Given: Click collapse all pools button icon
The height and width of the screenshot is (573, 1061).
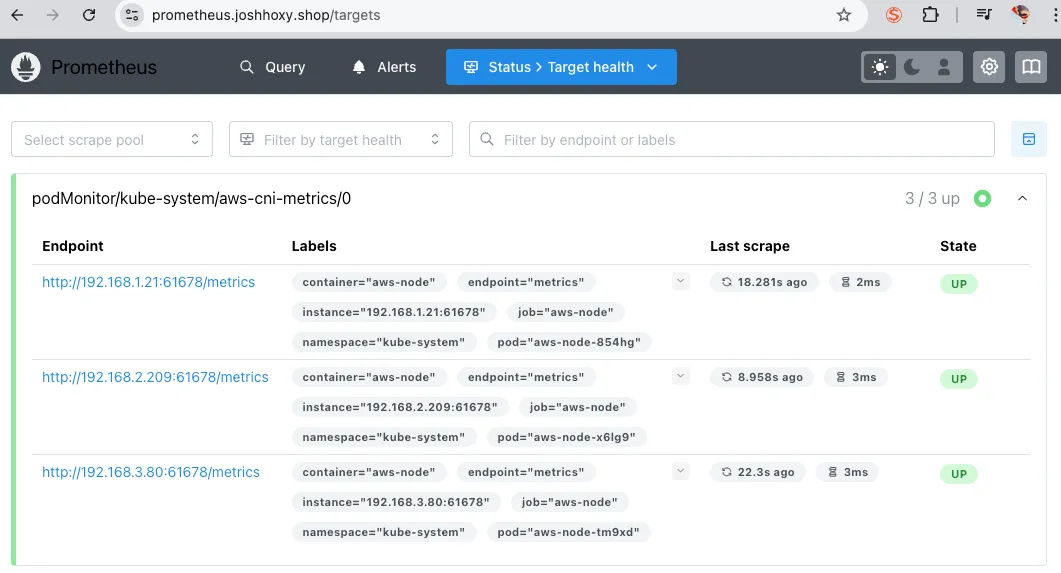Looking at the screenshot, I should (x=1029, y=139).
